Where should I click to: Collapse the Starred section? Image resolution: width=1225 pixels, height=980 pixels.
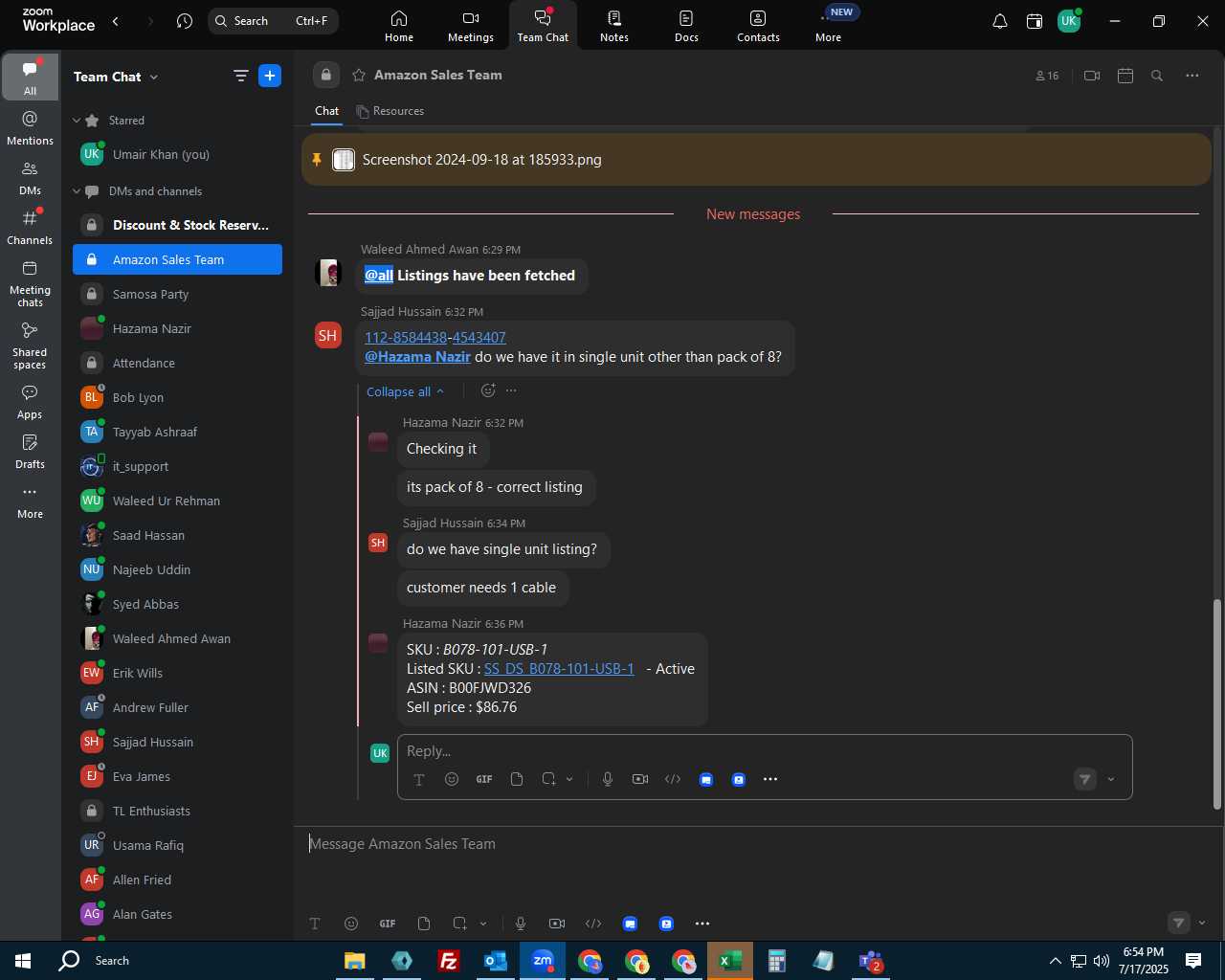(77, 121)
